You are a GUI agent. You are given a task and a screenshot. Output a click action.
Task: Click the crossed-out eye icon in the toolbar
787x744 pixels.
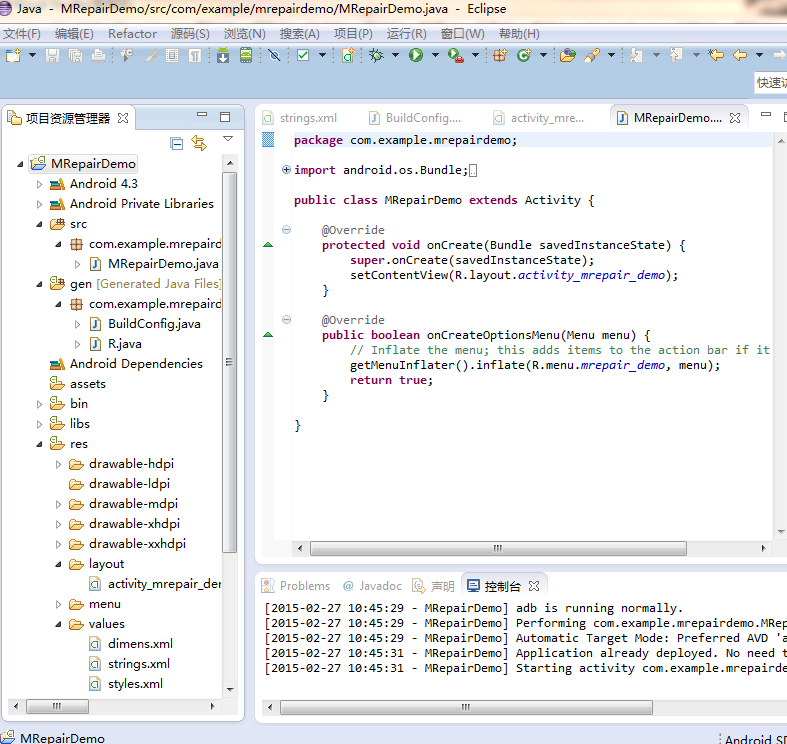[274, 55]
